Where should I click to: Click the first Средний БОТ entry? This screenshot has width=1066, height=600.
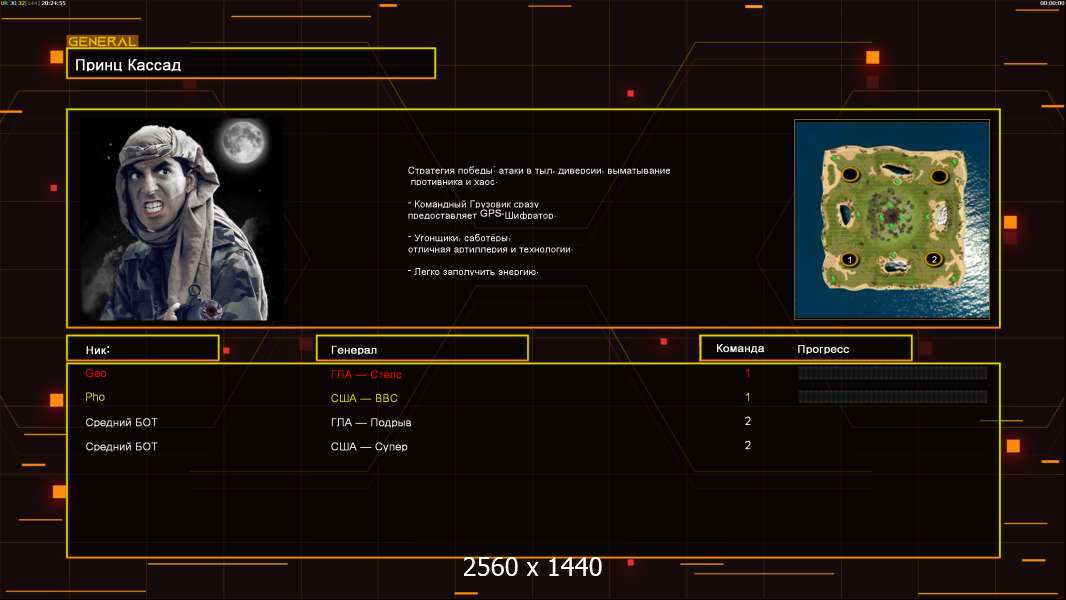coord(121,422)
